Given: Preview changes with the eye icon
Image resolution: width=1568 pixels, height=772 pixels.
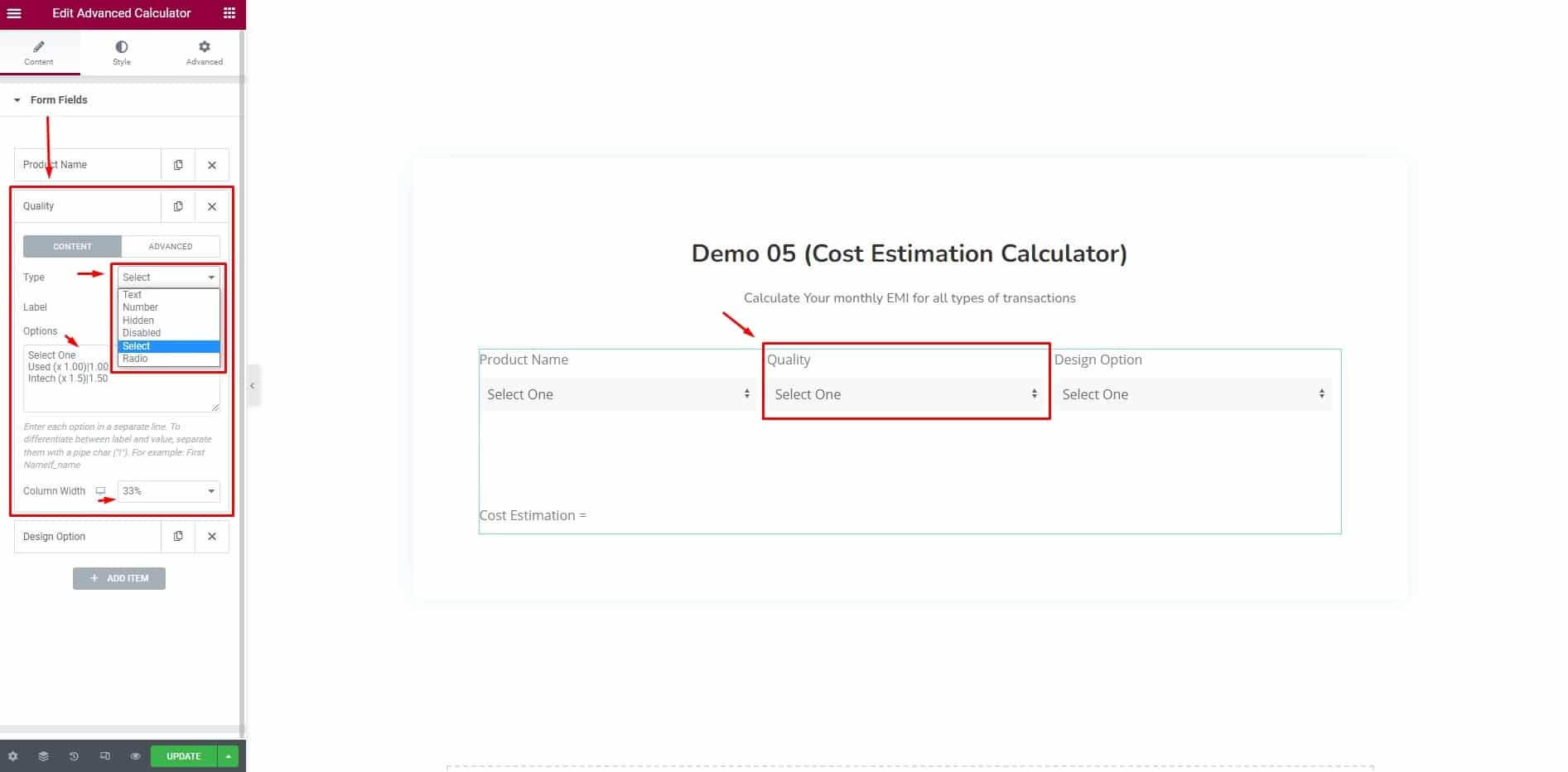Looking at the screenshot, I should pyautogui.click(x=134, y=755).
